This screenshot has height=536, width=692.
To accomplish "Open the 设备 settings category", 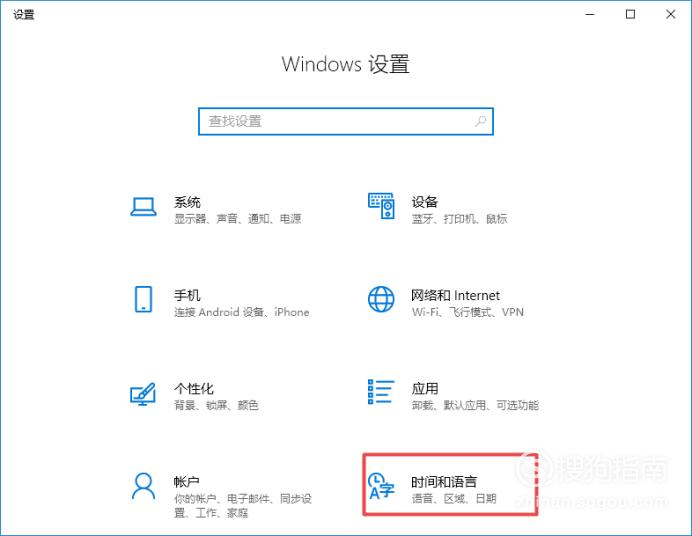I will coord(425,202).
